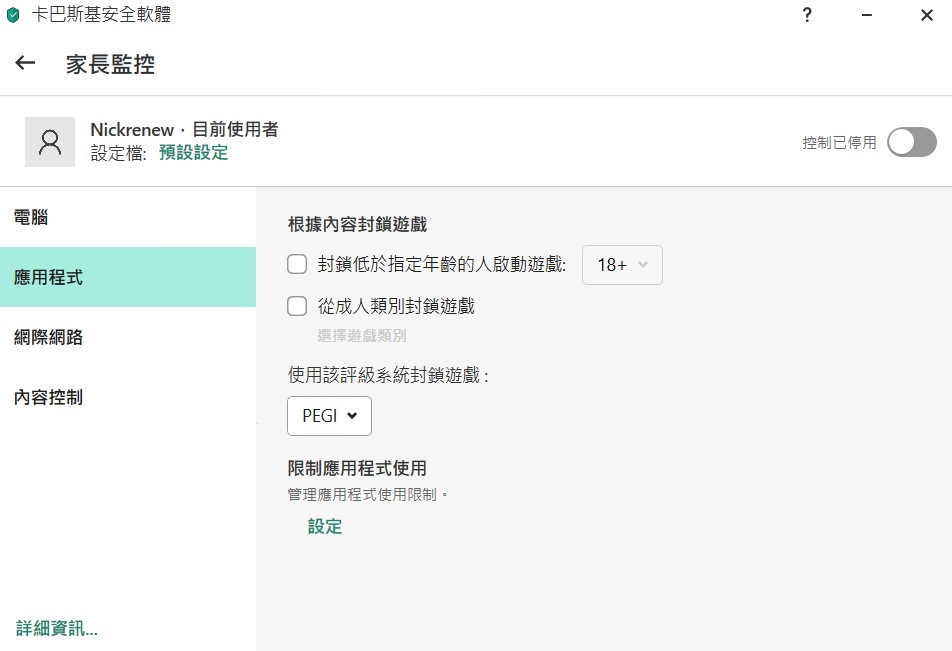
Task: Click the 家長監控 page title
Action: [110, 64]
